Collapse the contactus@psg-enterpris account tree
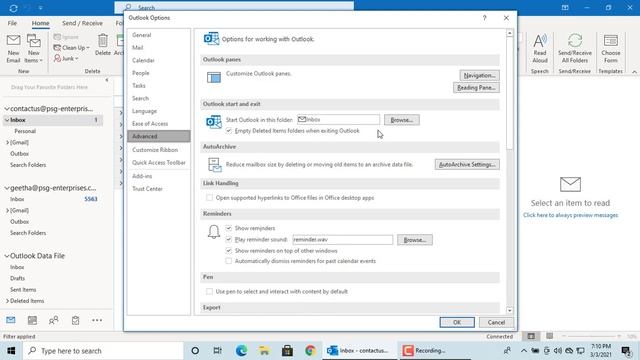The width and height of the screenshot is (640, 360). click(x=7, y=109)
